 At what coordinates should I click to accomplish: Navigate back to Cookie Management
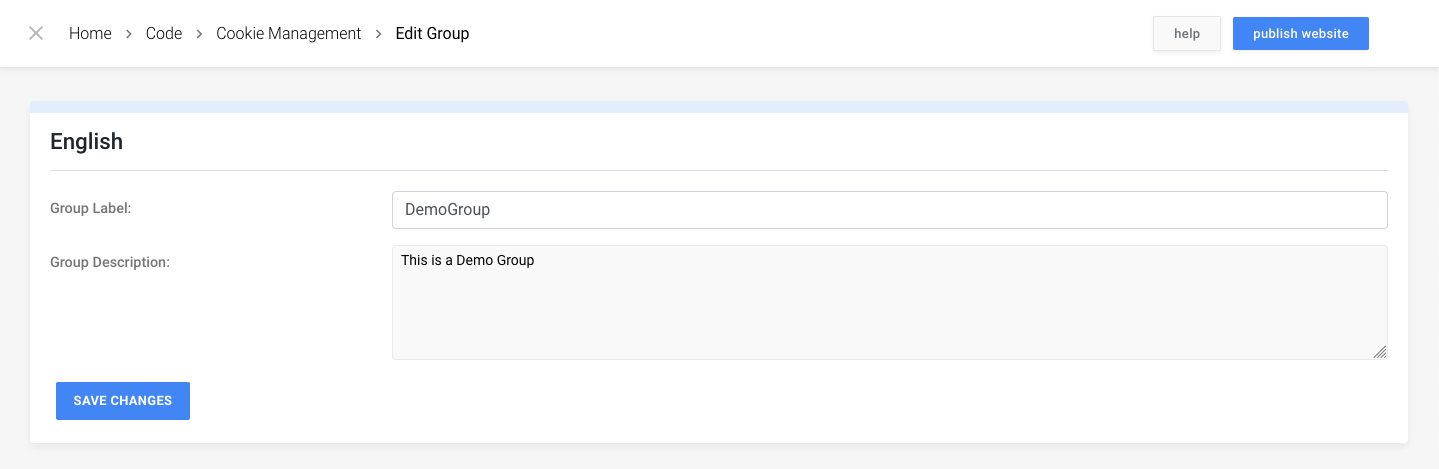coord(289,33)
